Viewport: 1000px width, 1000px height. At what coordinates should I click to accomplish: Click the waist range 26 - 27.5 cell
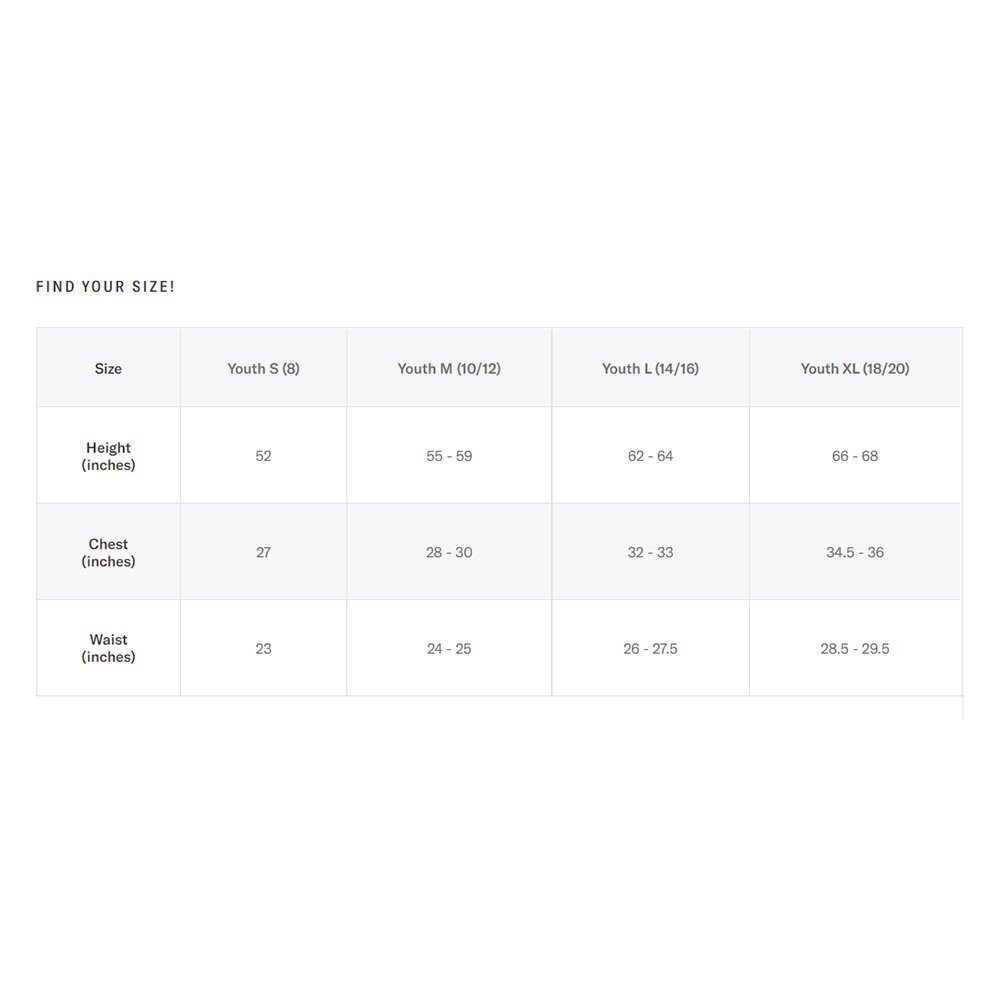tap(651, 648)
